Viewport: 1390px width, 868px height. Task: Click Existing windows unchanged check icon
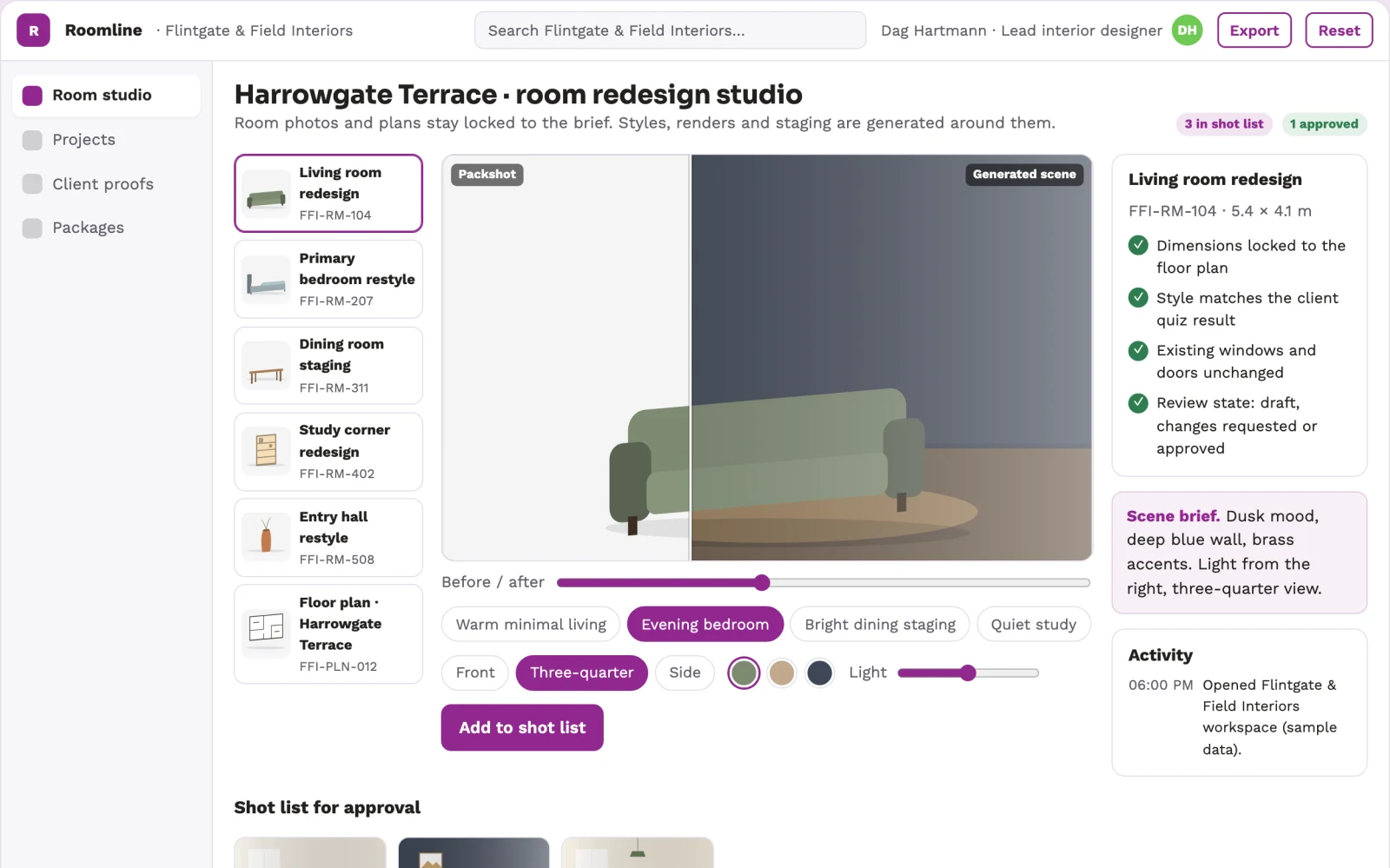coord(1138,350)
